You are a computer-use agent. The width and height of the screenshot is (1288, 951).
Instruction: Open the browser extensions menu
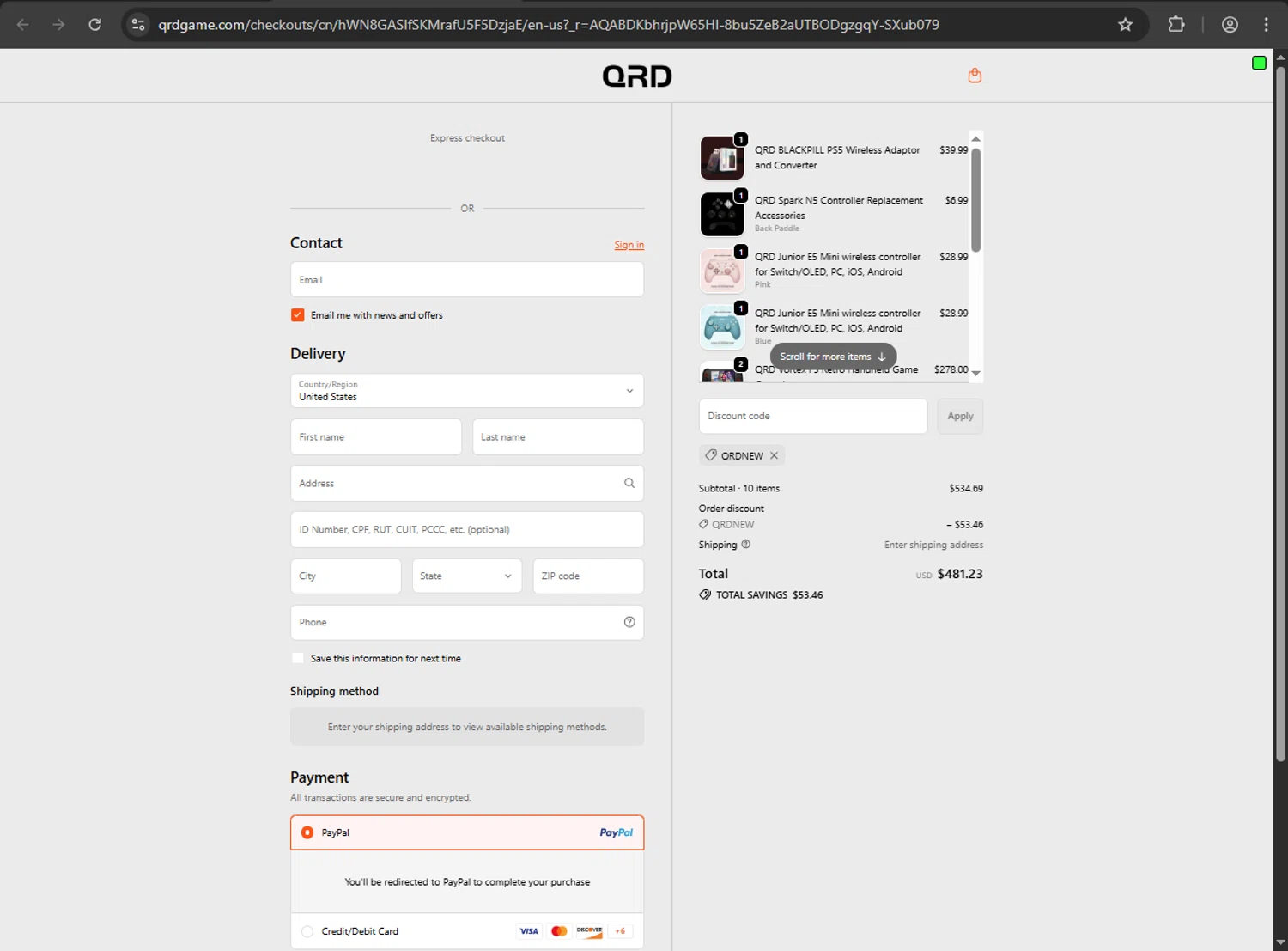1176,25
